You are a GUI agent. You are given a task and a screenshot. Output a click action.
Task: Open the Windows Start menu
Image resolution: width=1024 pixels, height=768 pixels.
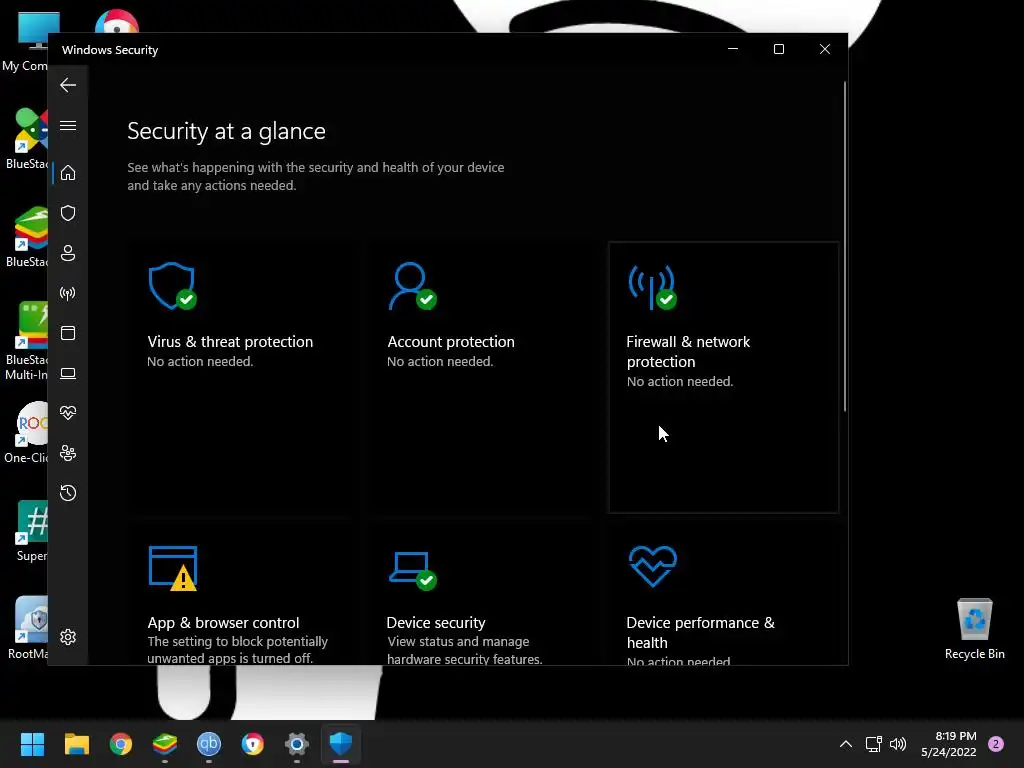[x=32, y=744]
